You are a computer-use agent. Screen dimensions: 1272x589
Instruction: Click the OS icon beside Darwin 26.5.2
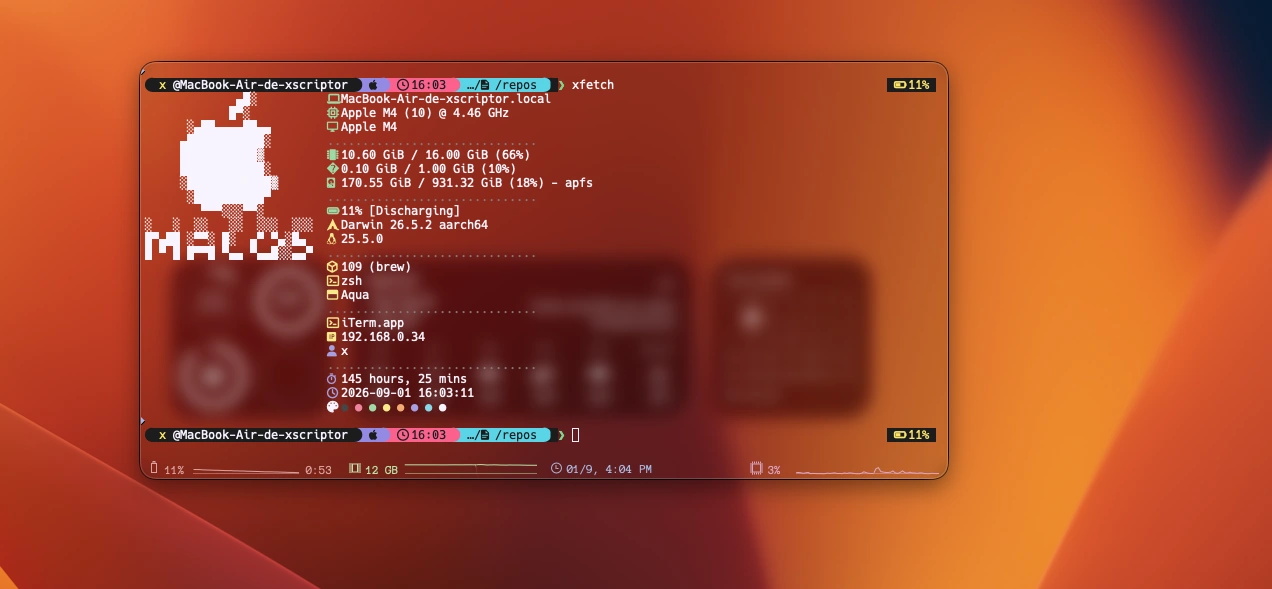333,225
